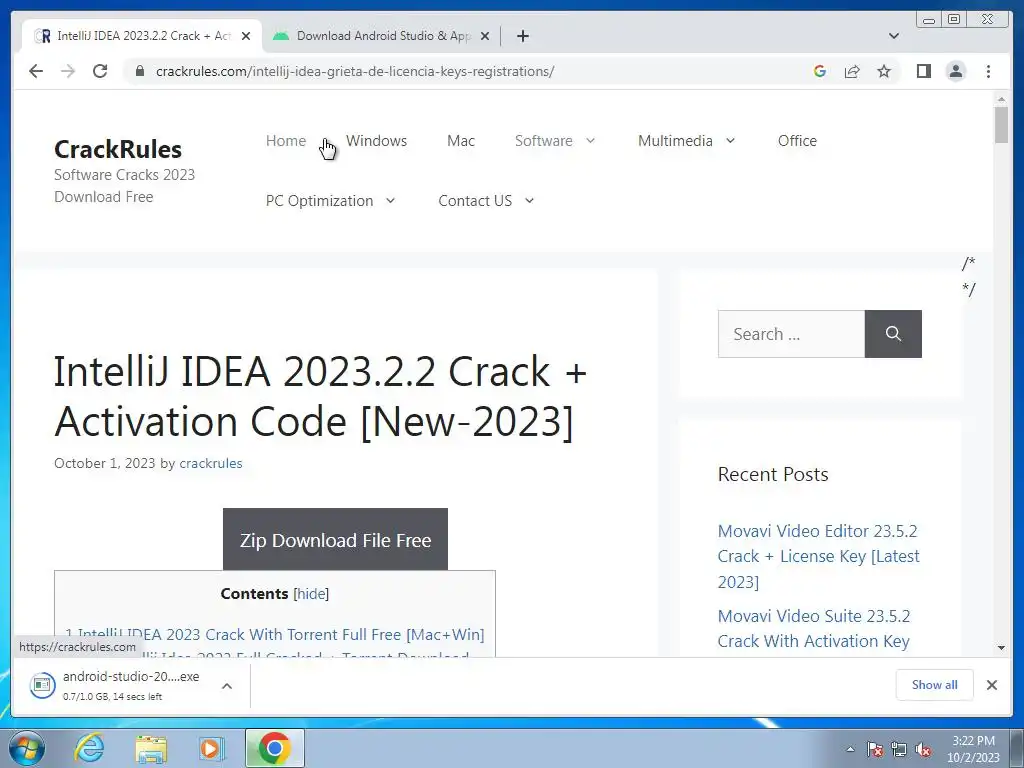Click the Software menu label
Screen dimensions: 1024x768
click(543, 140)
